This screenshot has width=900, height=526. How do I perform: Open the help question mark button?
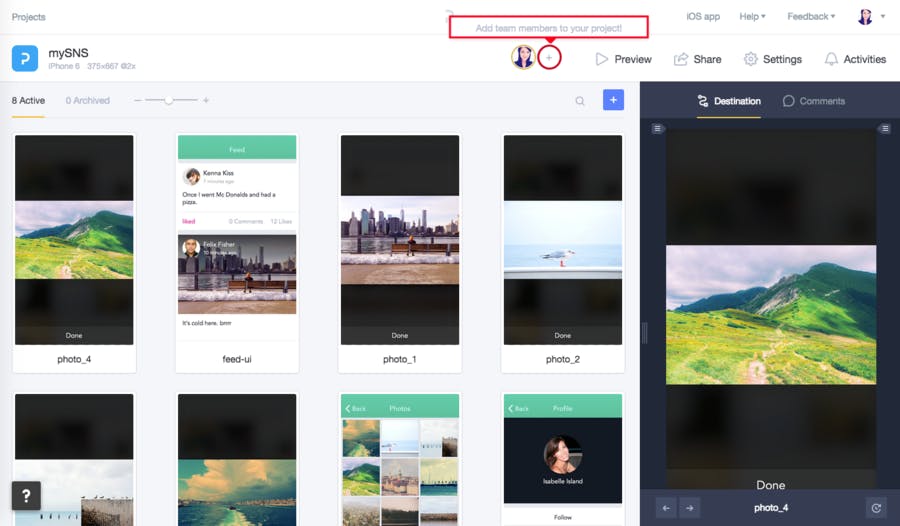[26, 496]
